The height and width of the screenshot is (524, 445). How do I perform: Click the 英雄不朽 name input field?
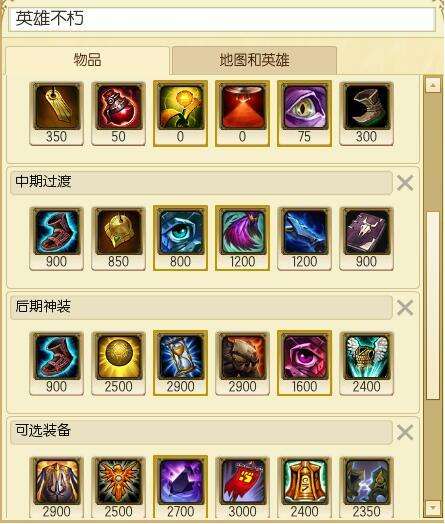222,19
